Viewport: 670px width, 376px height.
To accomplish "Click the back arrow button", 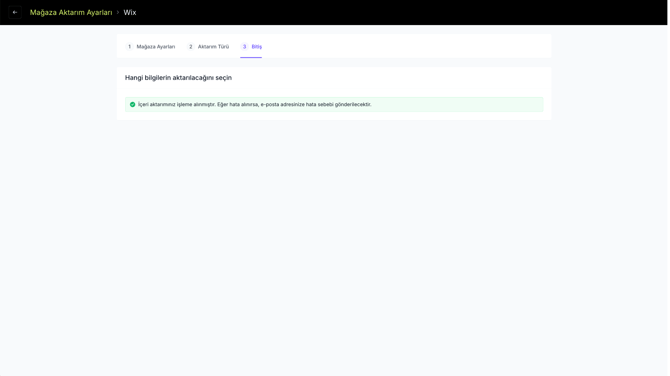I will (15, 12).
